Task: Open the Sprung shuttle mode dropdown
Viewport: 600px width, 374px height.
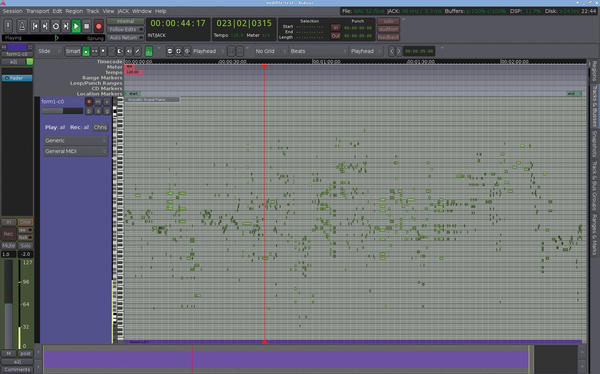Action: click(96, 38)
